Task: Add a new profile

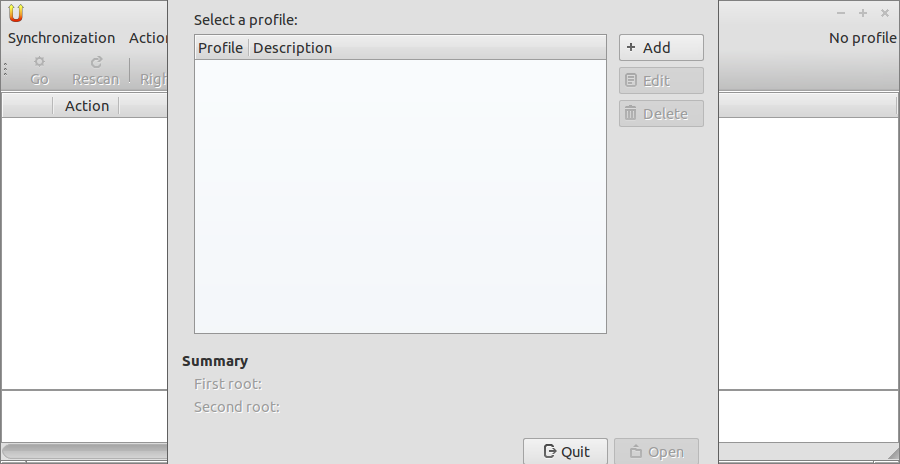Action: click(x=661, y=48)
